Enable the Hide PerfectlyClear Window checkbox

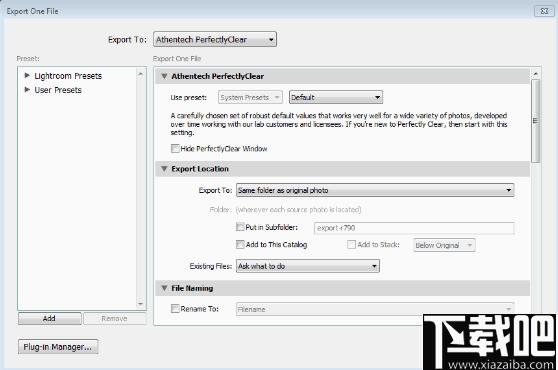coord(175,148)
